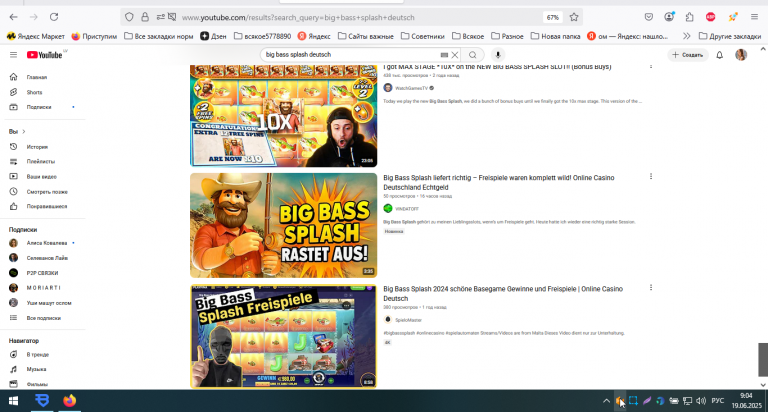Expand the Вы section chevron
The height and width of the screenshot is (412, 768).
tap(24, 131)
